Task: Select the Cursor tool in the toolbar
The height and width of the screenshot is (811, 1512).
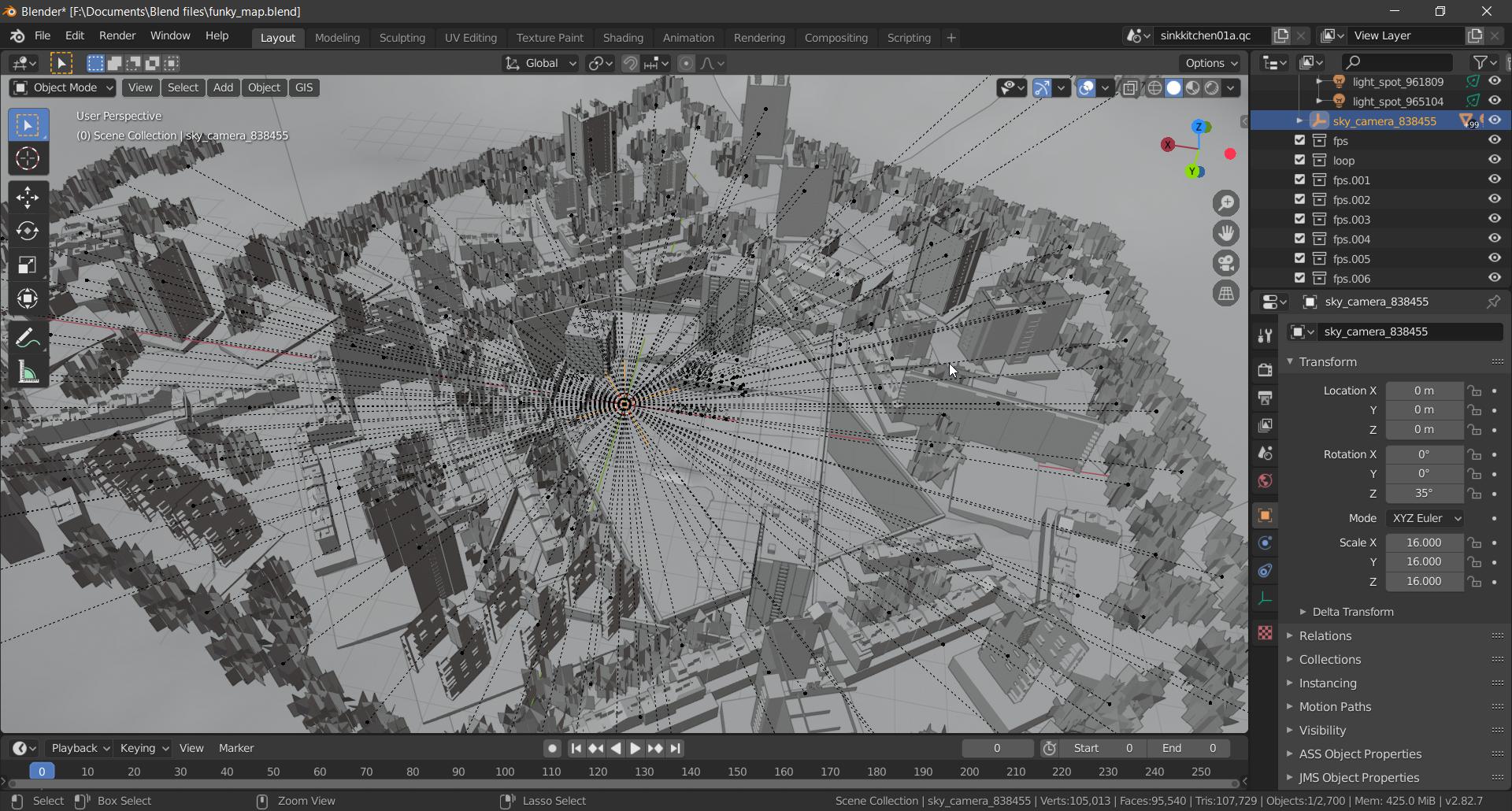Action: [x=28, y=159]
